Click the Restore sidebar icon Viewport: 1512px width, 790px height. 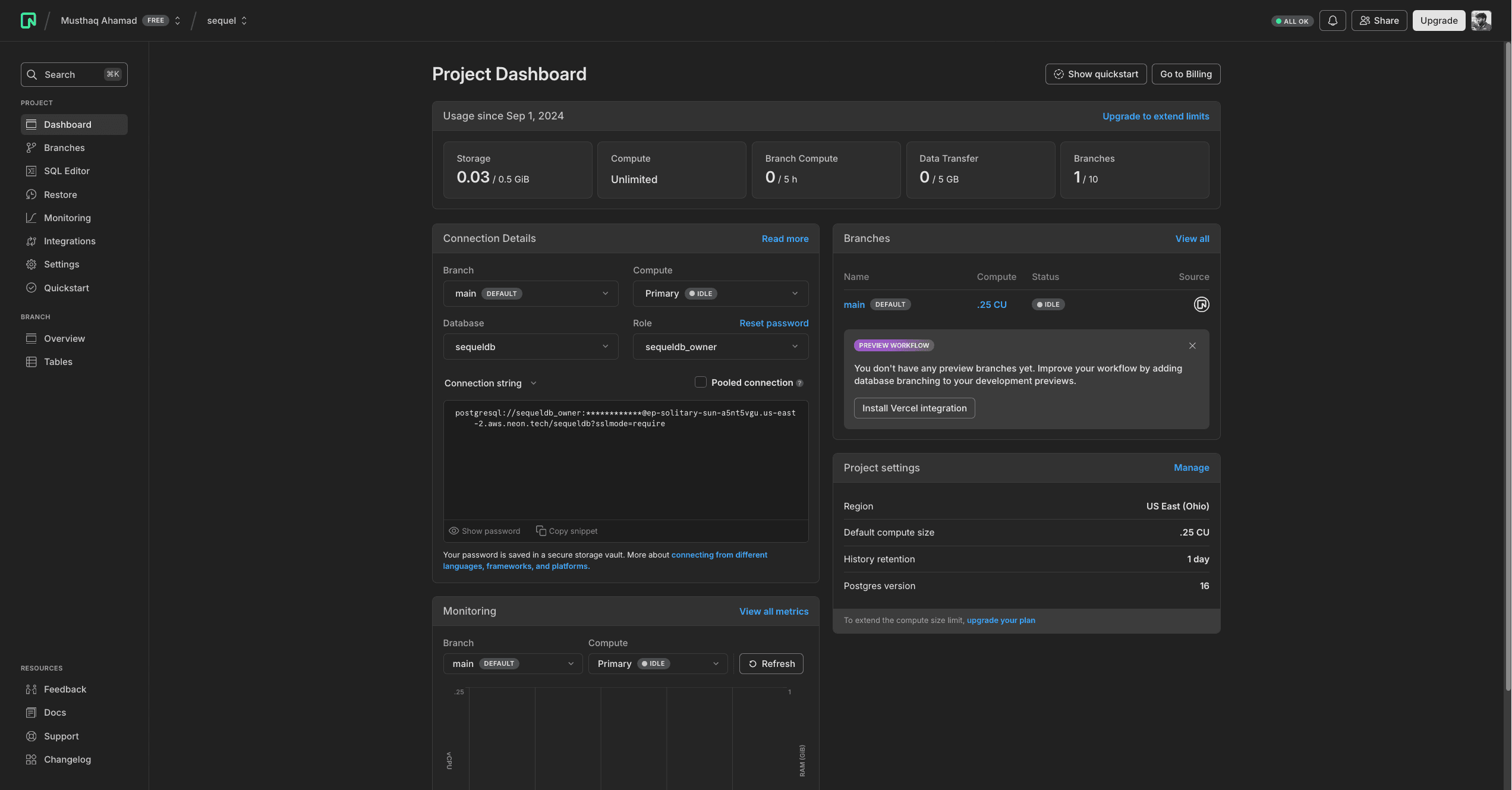[31, 194]
